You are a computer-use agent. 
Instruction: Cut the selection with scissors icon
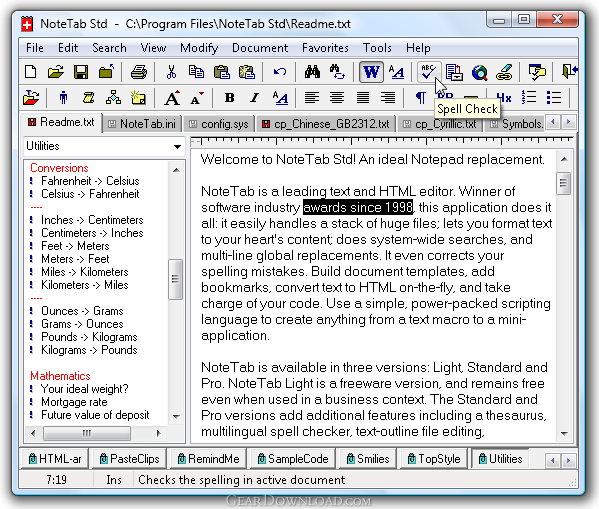[x=171, y=72]
